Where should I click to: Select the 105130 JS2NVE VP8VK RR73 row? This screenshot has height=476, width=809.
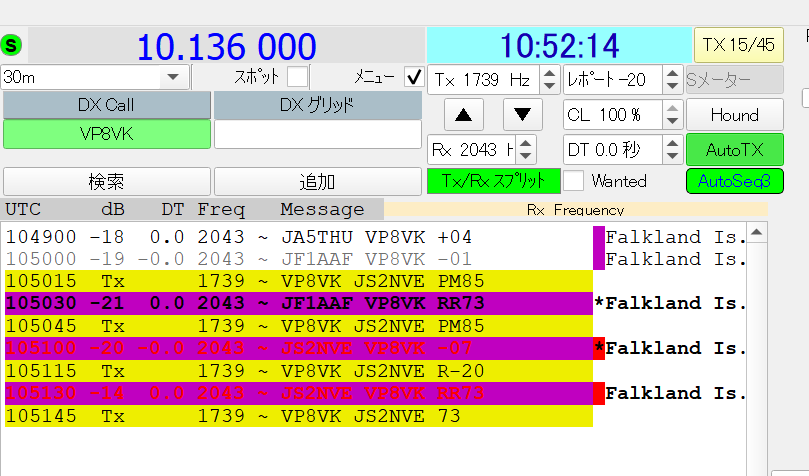pos(376,393)
